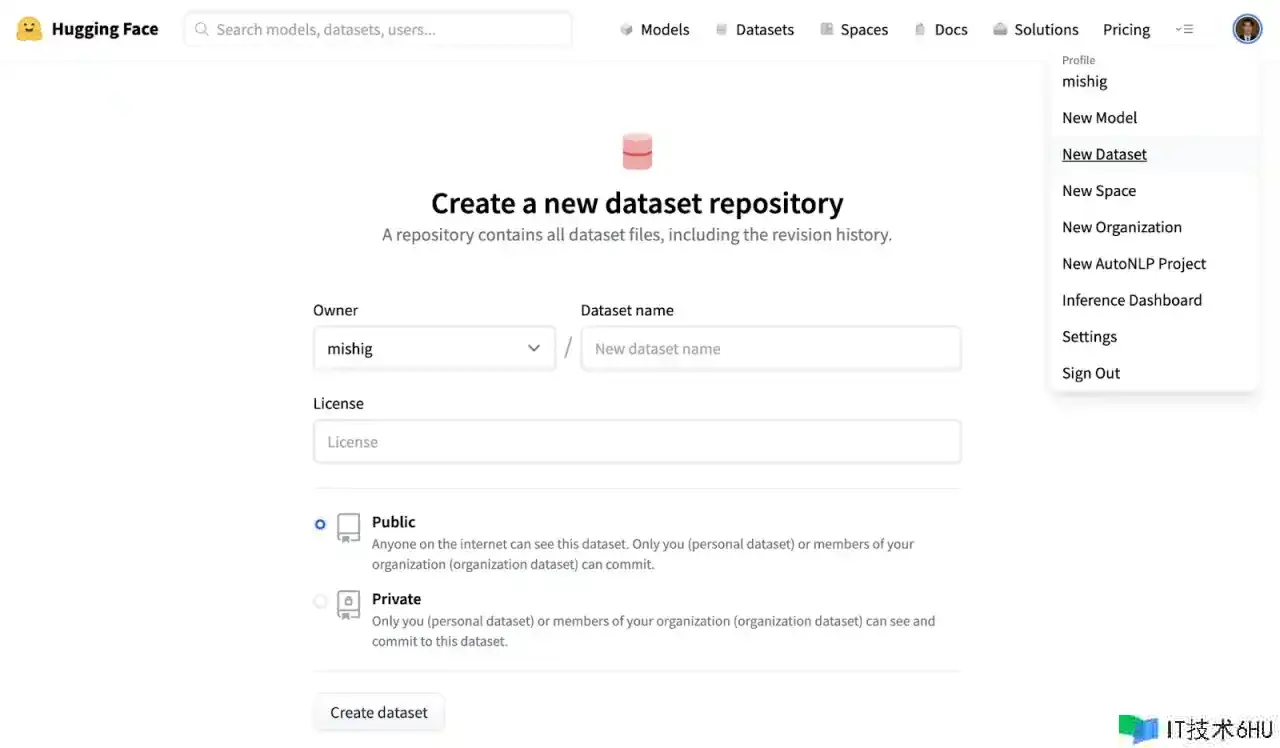This screenshot has width=1280, height=748.
Task: Click the Spaces icon in navbar
Action: (827, 30)
